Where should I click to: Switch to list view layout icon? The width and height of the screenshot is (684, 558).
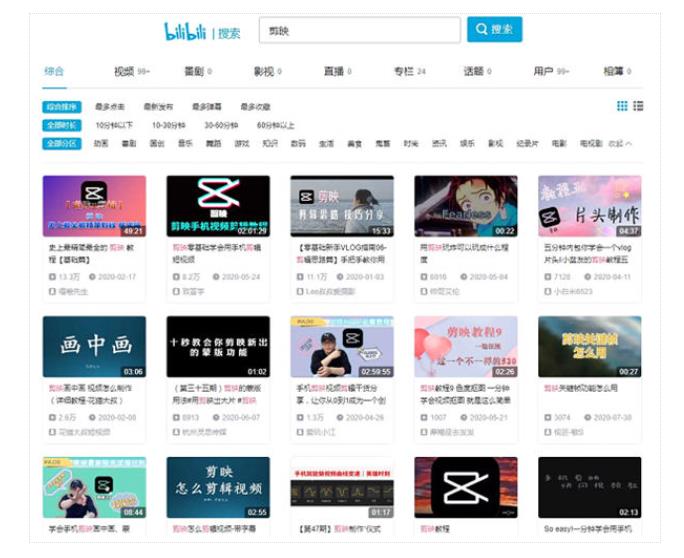[638, 106]
